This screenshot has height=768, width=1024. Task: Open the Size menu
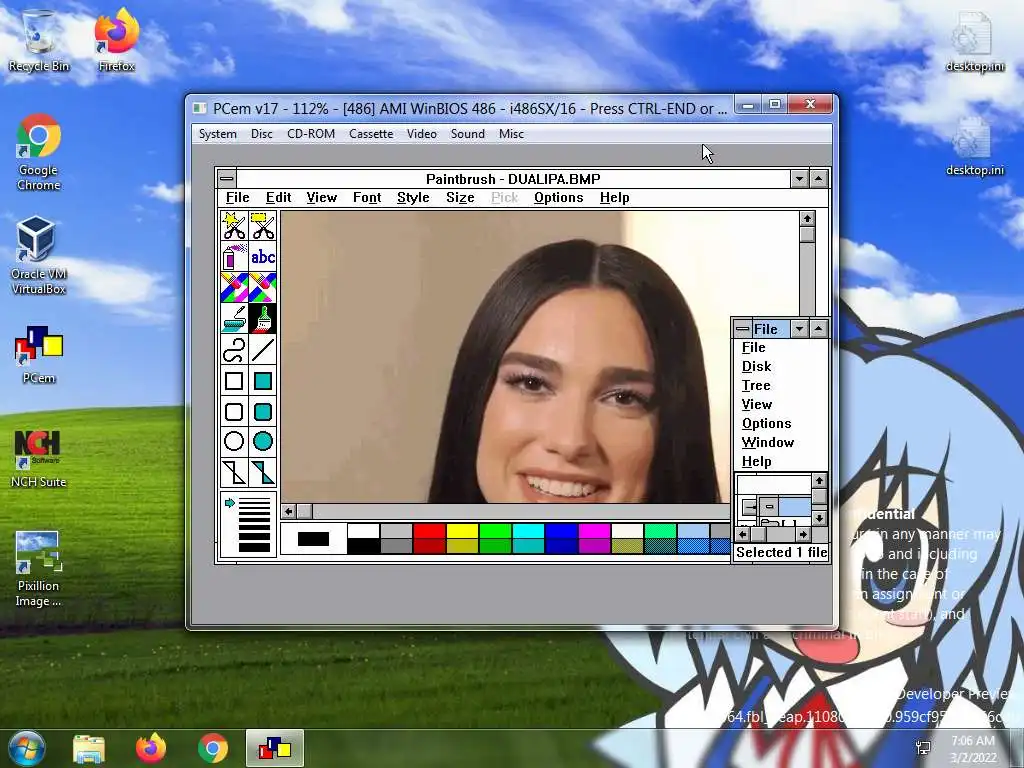tap(460, 197)
